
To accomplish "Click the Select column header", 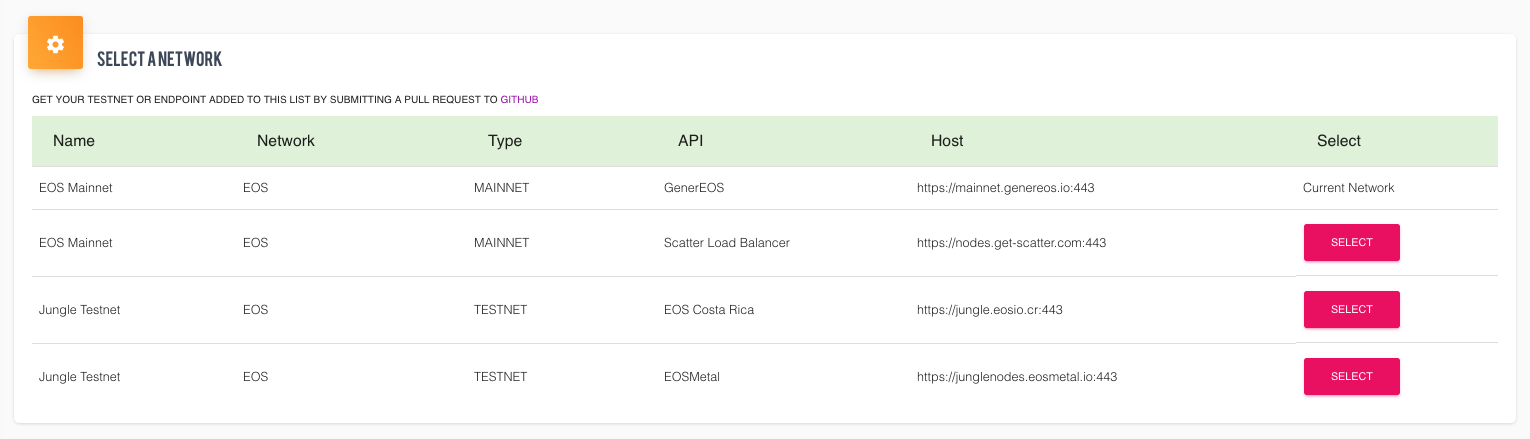I will click(1339, 141).
